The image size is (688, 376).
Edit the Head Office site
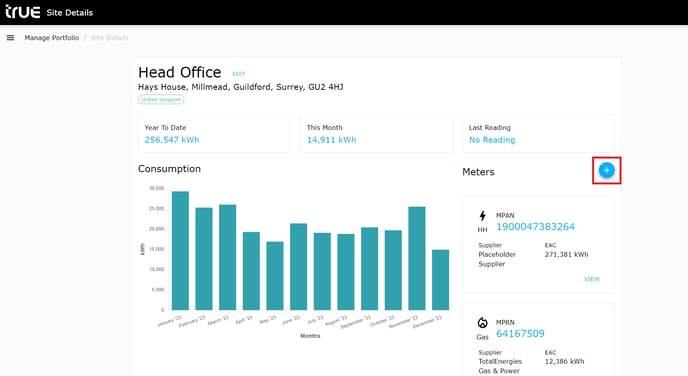239,74
